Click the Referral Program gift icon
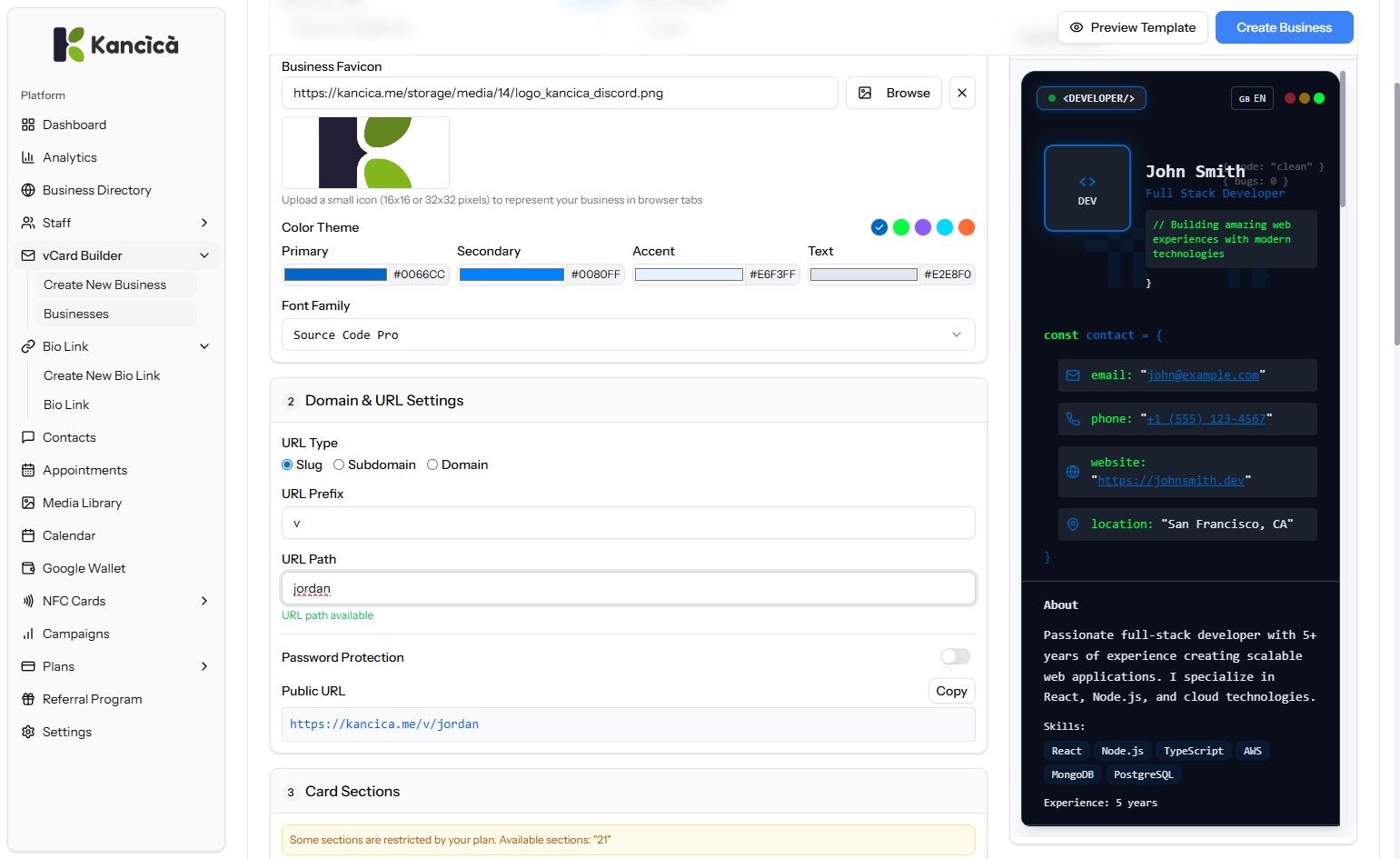1400x859 pixels. (28, 699)
